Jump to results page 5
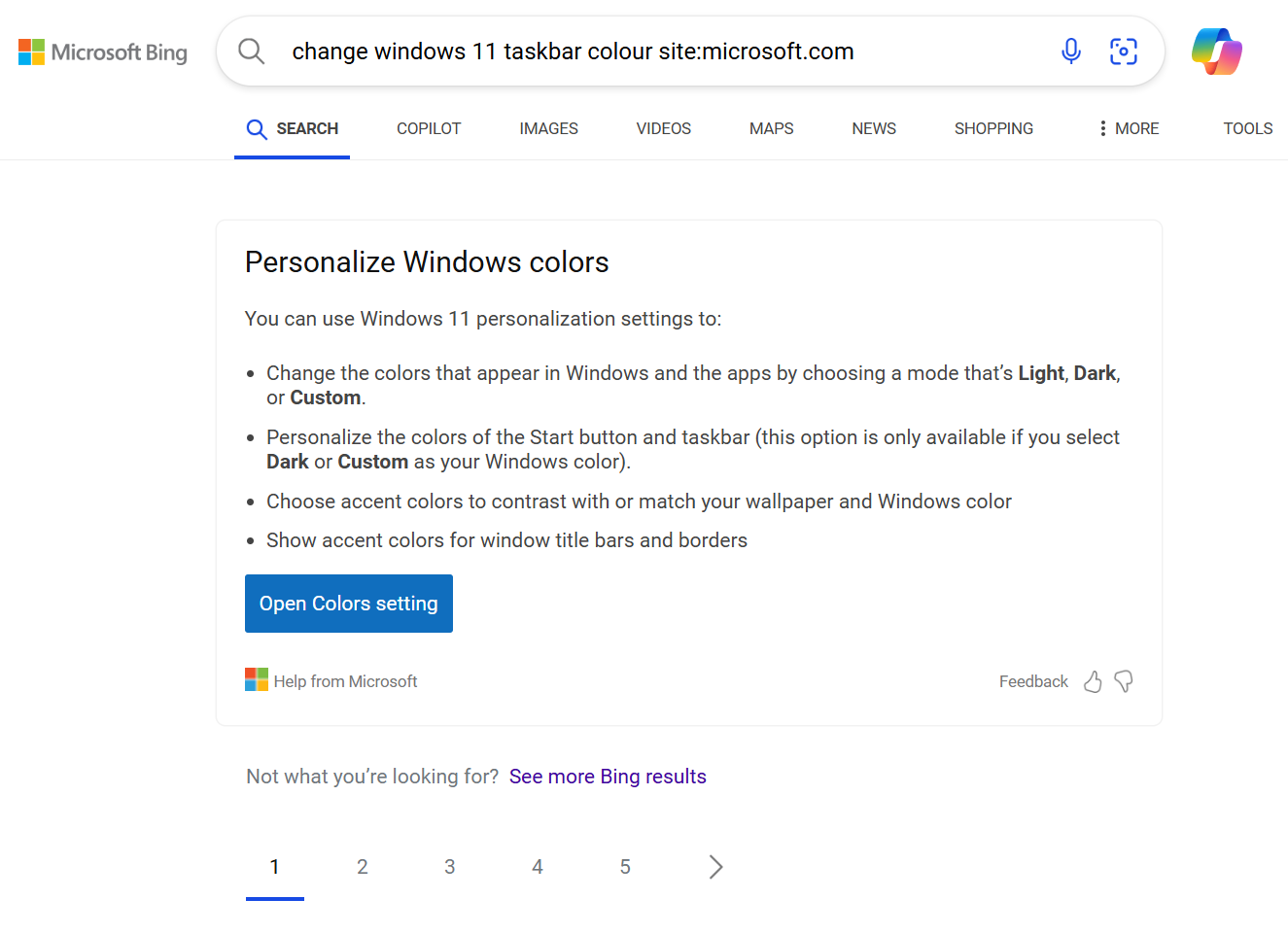The width and height of the screenshot is (1288, 934). tap(625, 867)
